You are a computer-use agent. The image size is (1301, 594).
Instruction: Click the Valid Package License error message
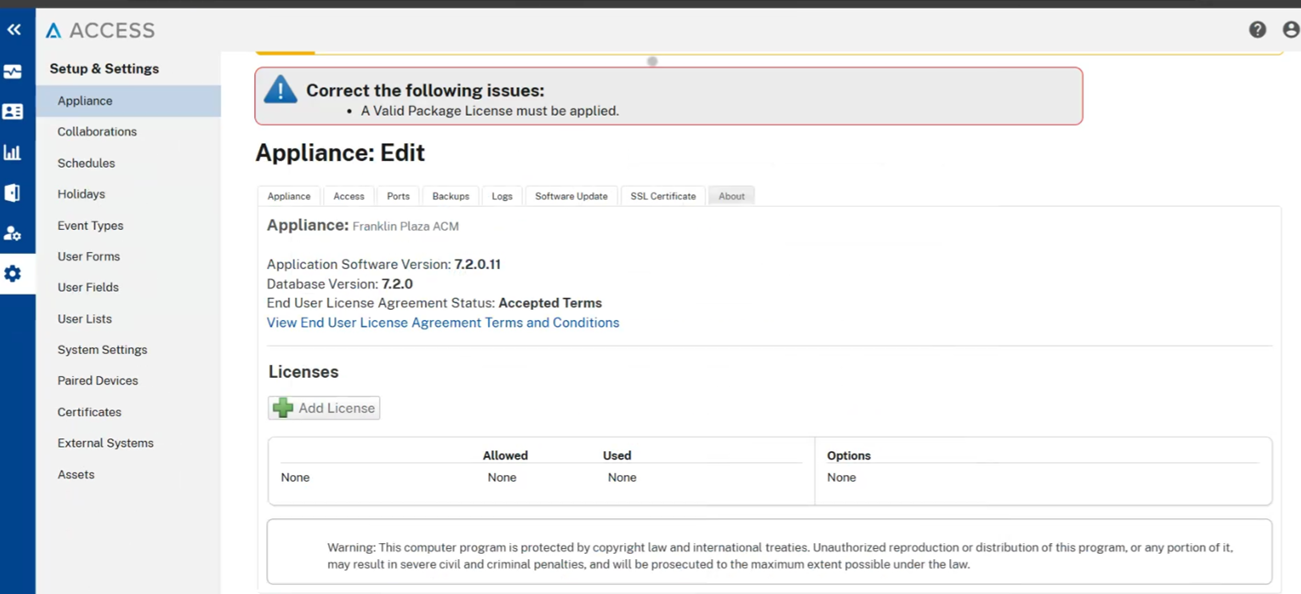[490, 111]
